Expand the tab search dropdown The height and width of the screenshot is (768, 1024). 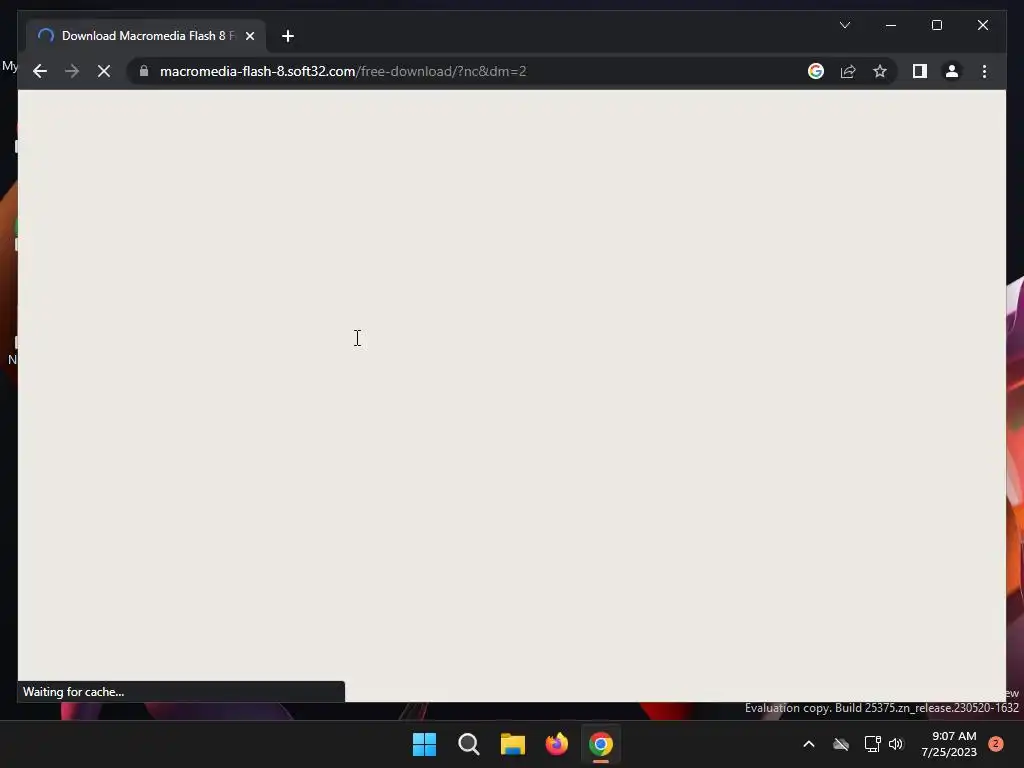click(844, 25)
